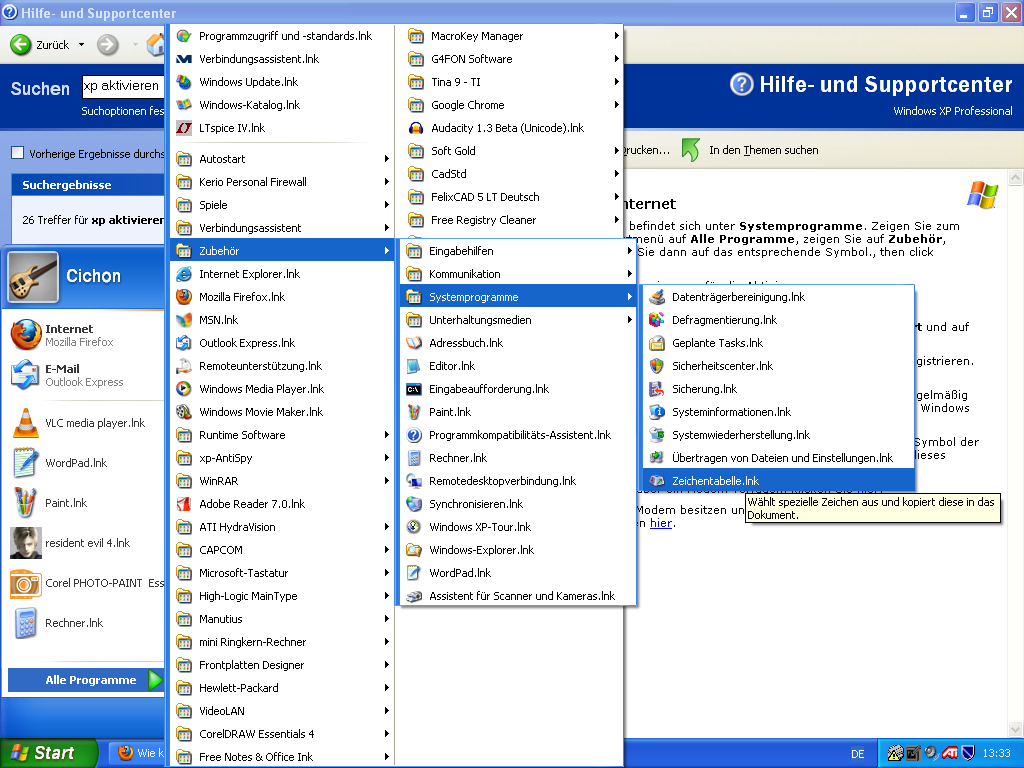Open Systeminformationen icon

656,412
